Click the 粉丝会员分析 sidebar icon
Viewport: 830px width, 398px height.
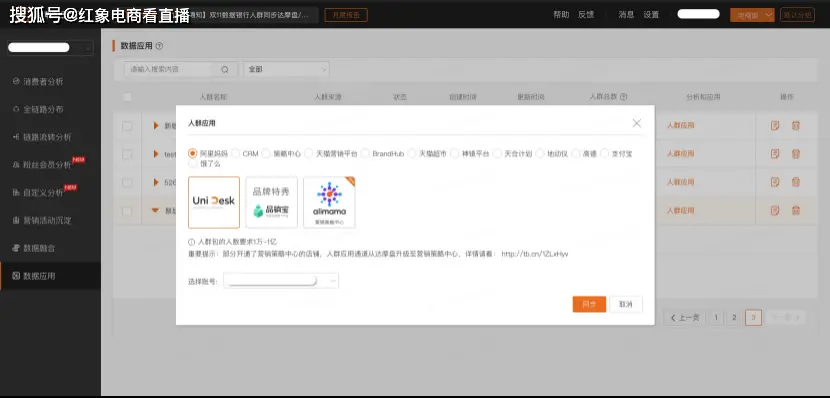(16, 165)
